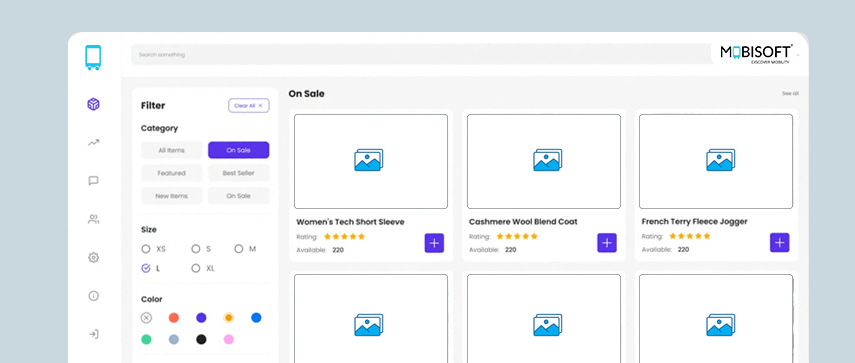Open the analytics trend arrow icon

coord(93,143)
